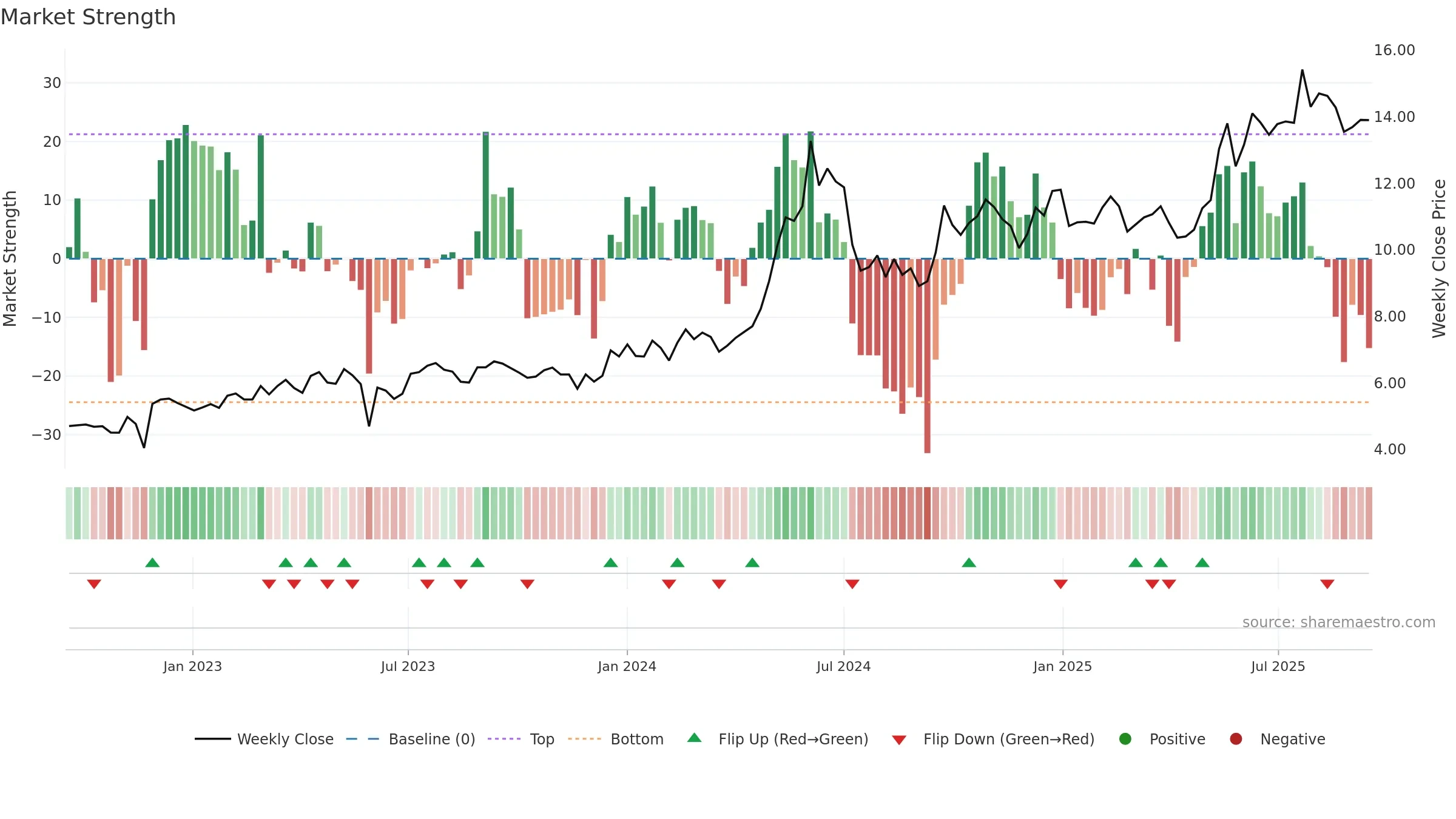Click the Top legend label
Viewport: 1456px width, 819px height.
click(542, 740)
